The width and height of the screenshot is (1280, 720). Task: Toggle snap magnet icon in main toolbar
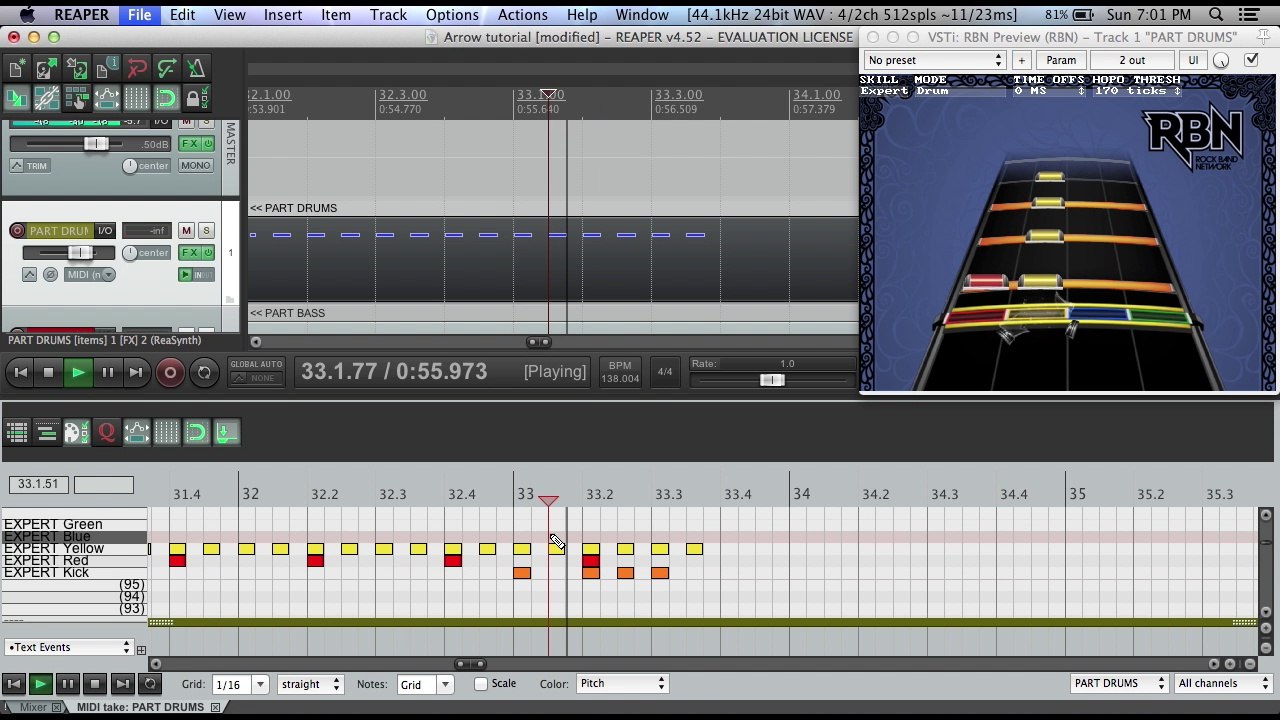pos(166,98)
